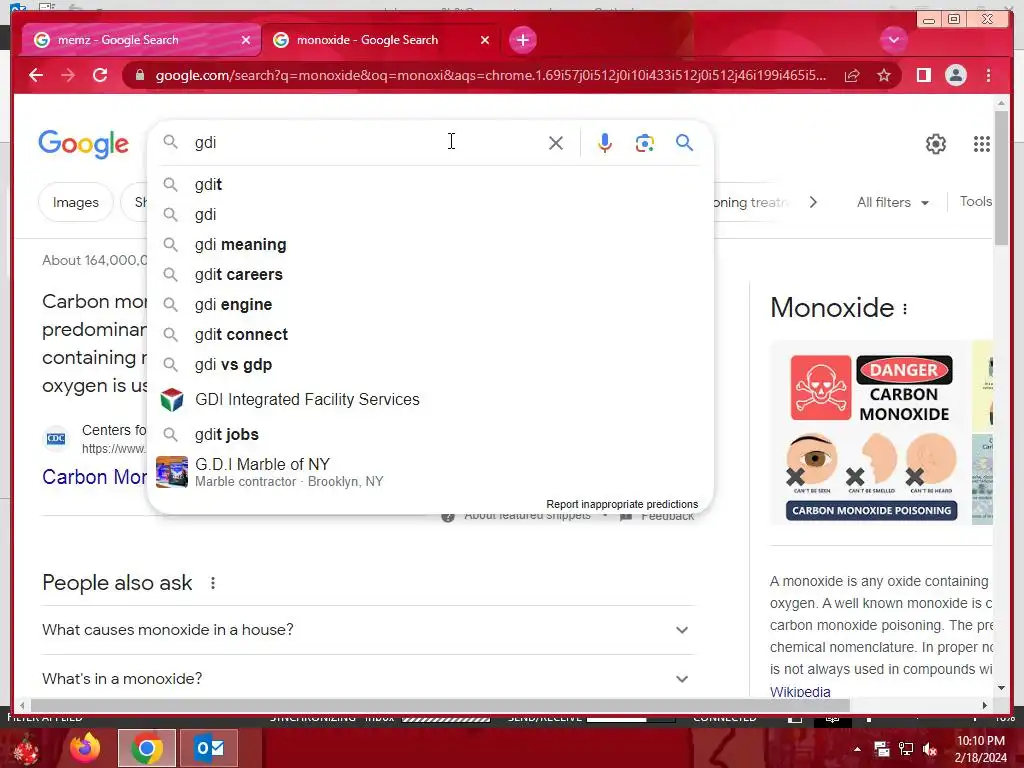Choose GDI Integrated Facility Services suggestion

(430, 400)
